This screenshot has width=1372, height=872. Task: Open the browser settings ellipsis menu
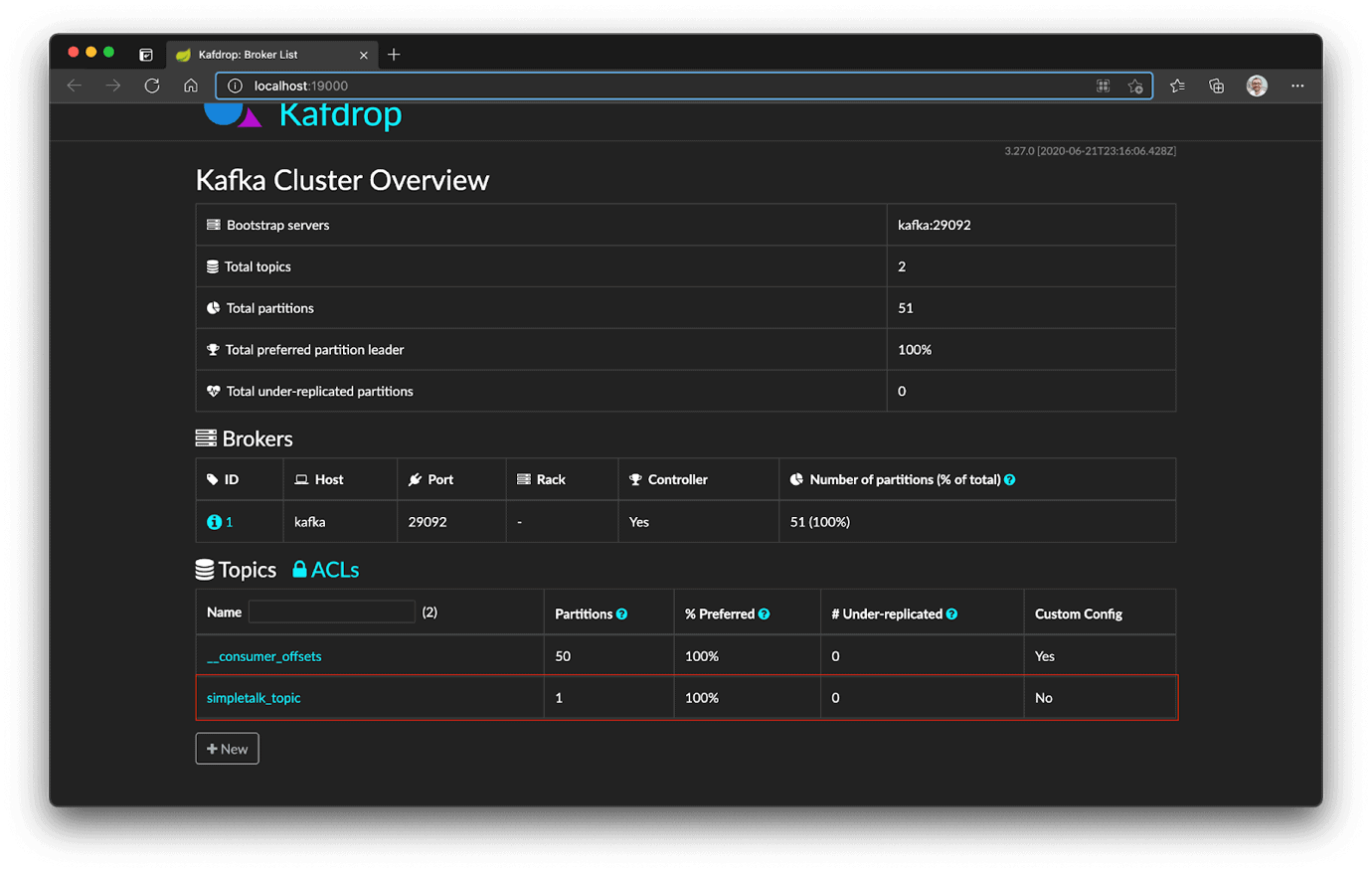1297,86
